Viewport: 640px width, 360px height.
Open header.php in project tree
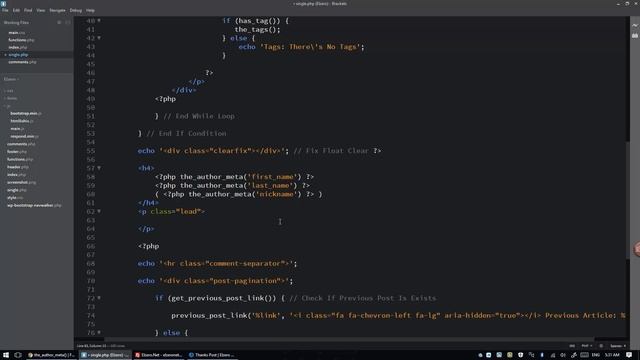(18, 167)
